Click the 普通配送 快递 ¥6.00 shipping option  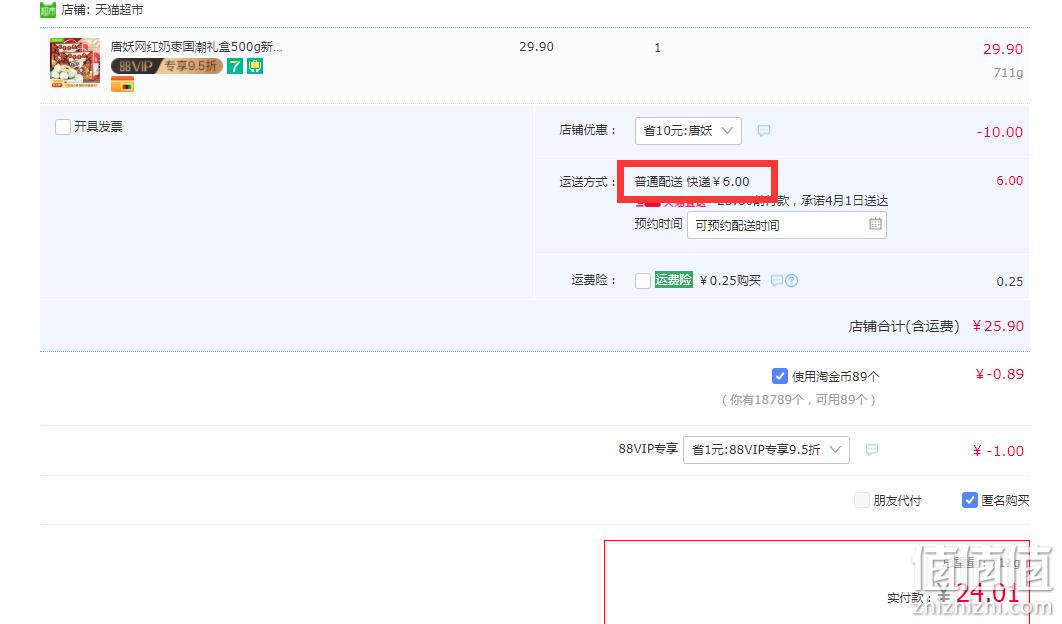[x=692, y=182]
